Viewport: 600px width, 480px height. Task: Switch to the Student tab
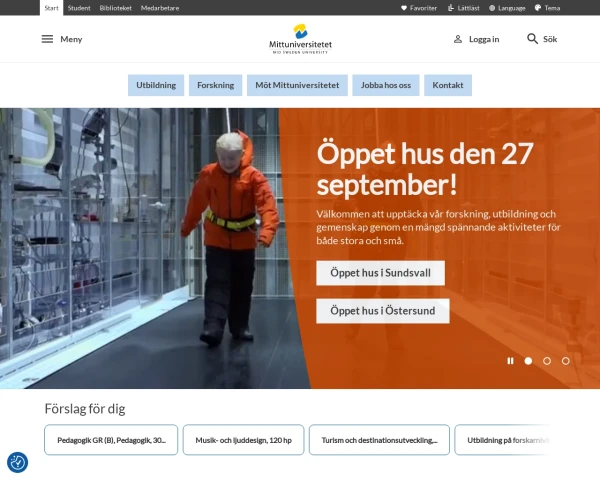pos(79,8)
